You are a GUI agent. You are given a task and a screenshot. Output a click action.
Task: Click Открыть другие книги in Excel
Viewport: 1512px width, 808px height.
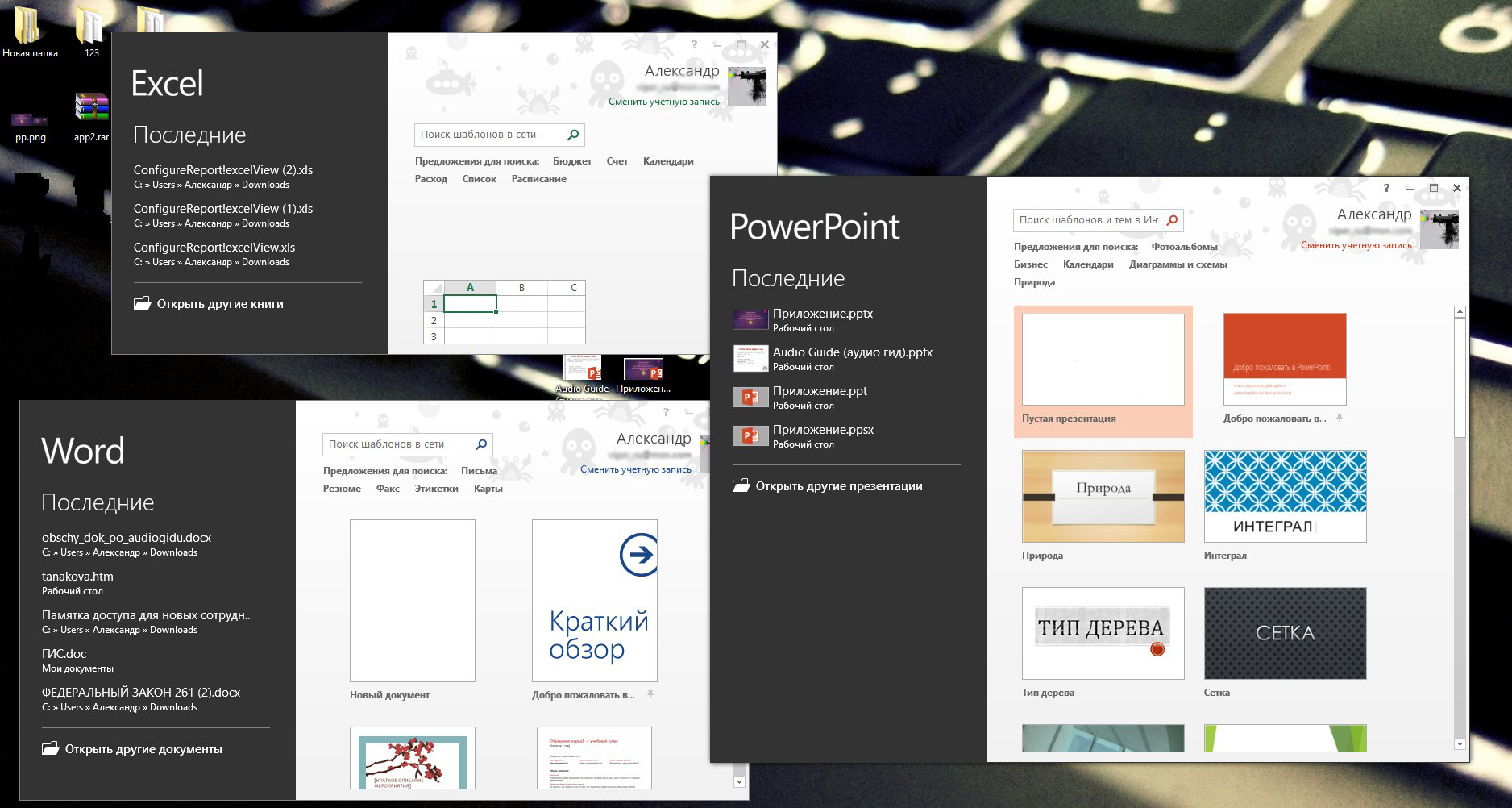(219, 304)
